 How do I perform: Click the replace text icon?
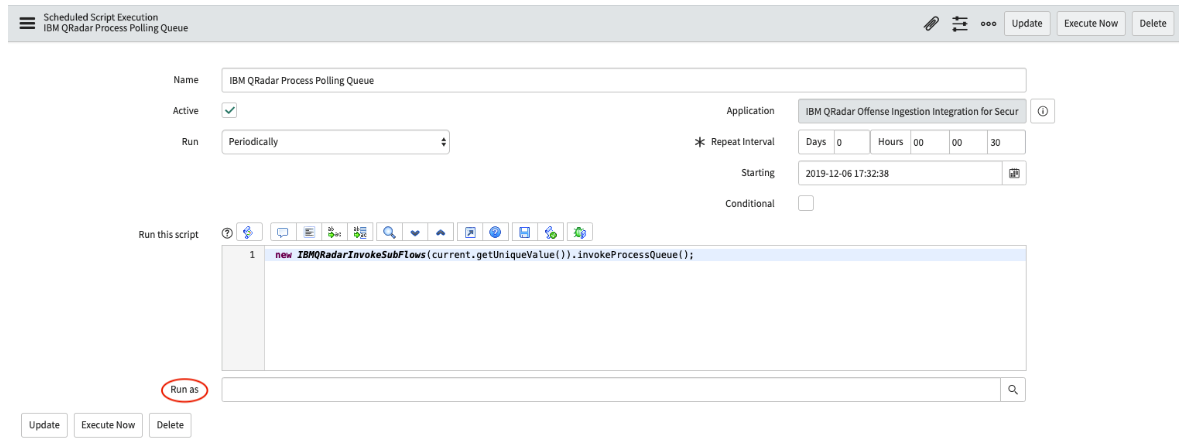tap(335, 232)
